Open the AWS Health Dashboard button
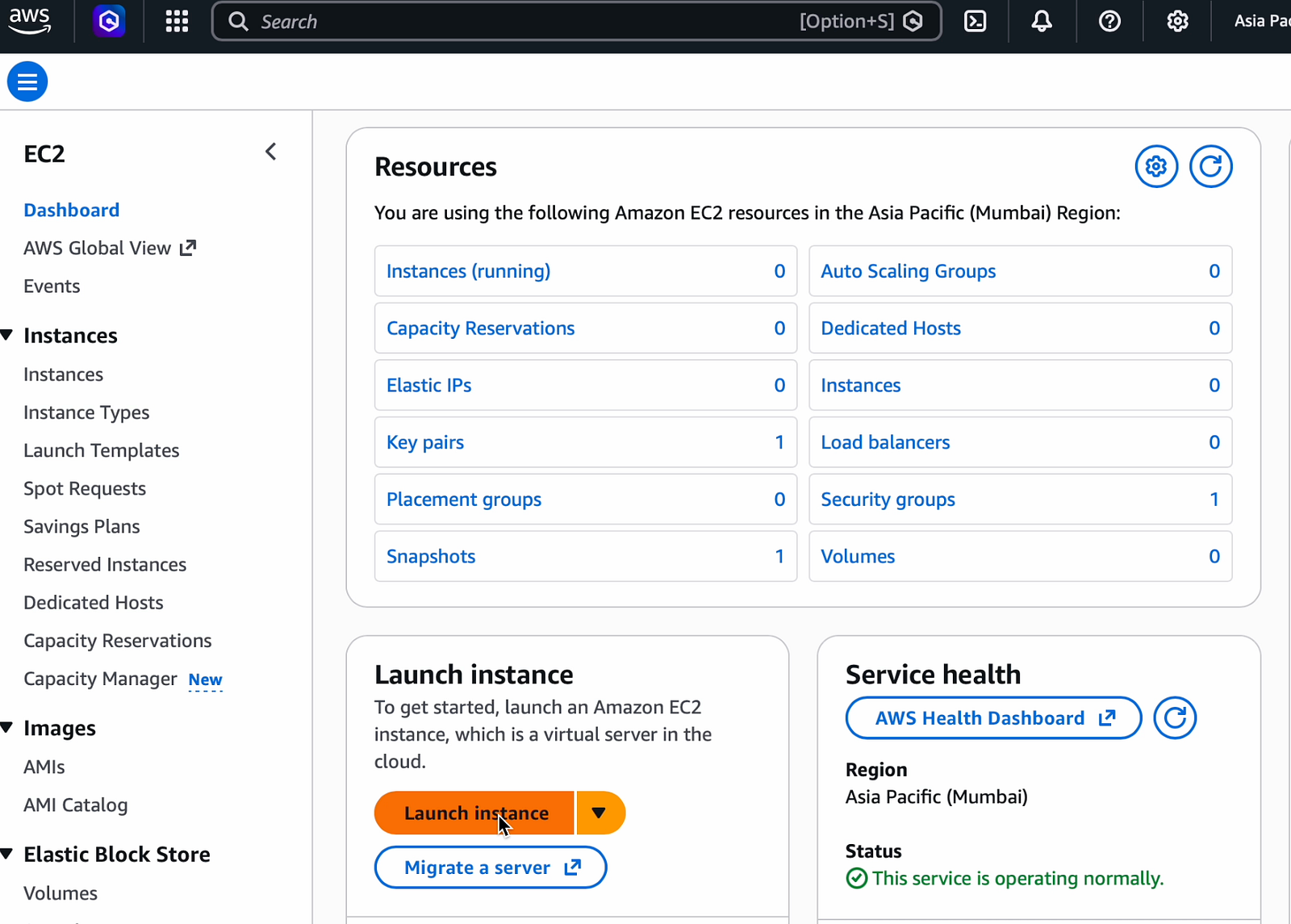The image size is (1291, 924). 993,718
